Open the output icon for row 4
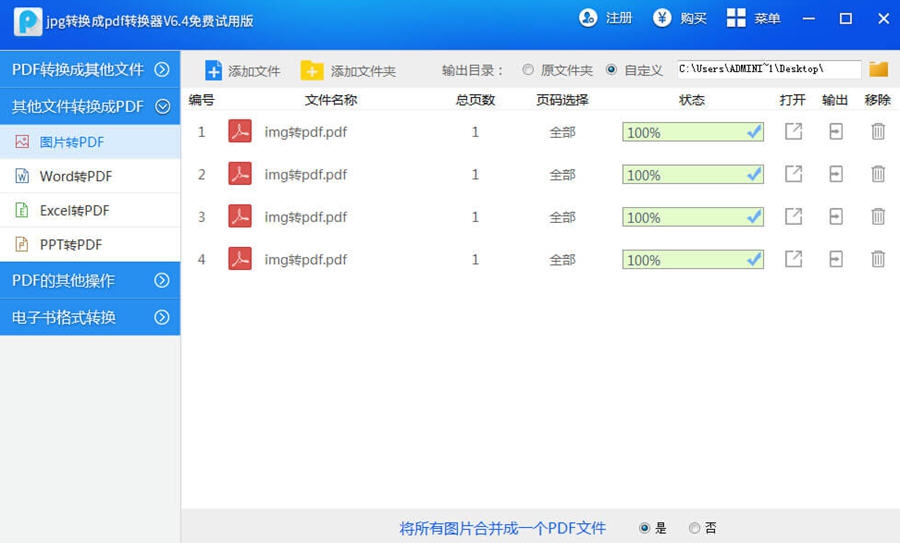Viewport: 900px width, 543px height. point(836,259)
